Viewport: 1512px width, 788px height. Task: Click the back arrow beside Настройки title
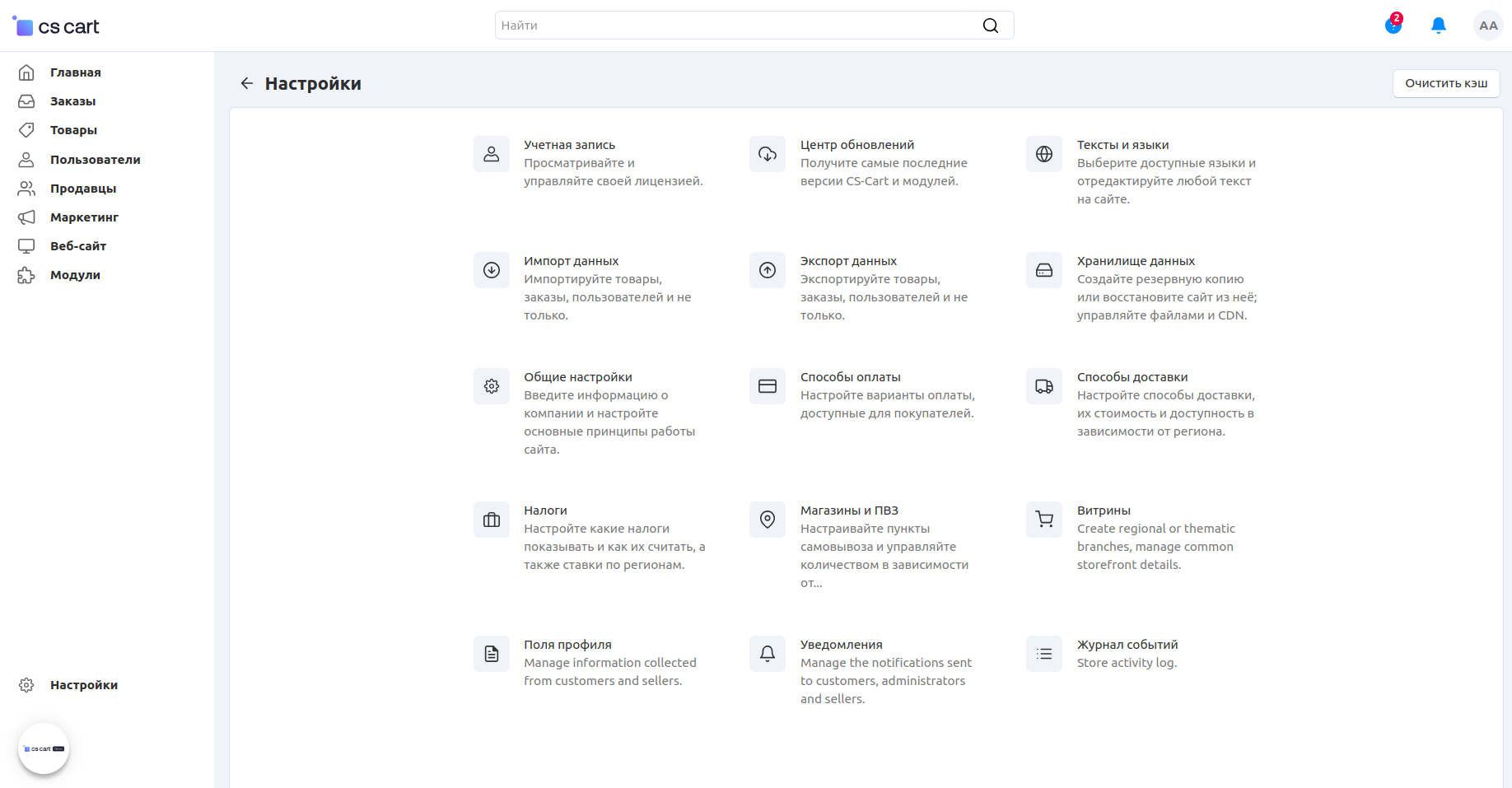(x=246, y=83)
